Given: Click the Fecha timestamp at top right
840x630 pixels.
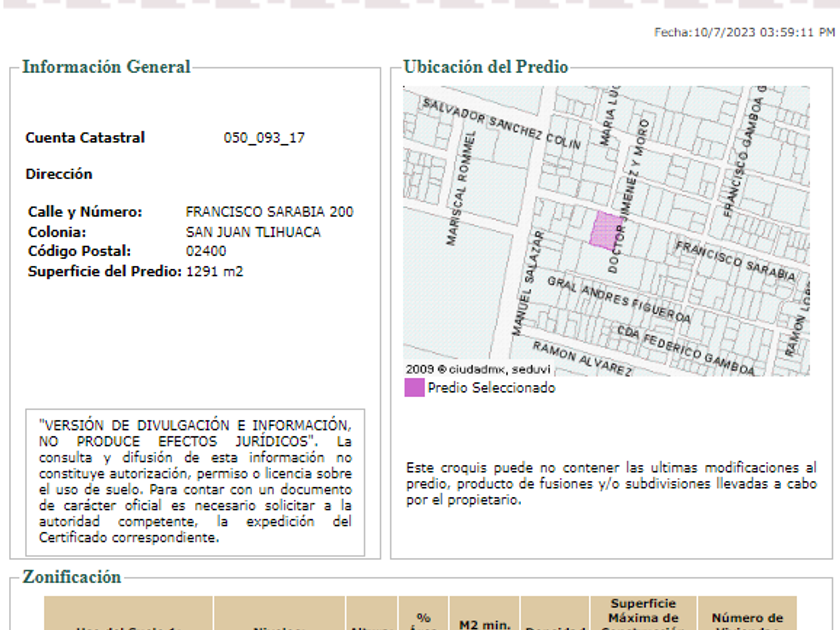Looking at the screenshot, I should (744, 32).
